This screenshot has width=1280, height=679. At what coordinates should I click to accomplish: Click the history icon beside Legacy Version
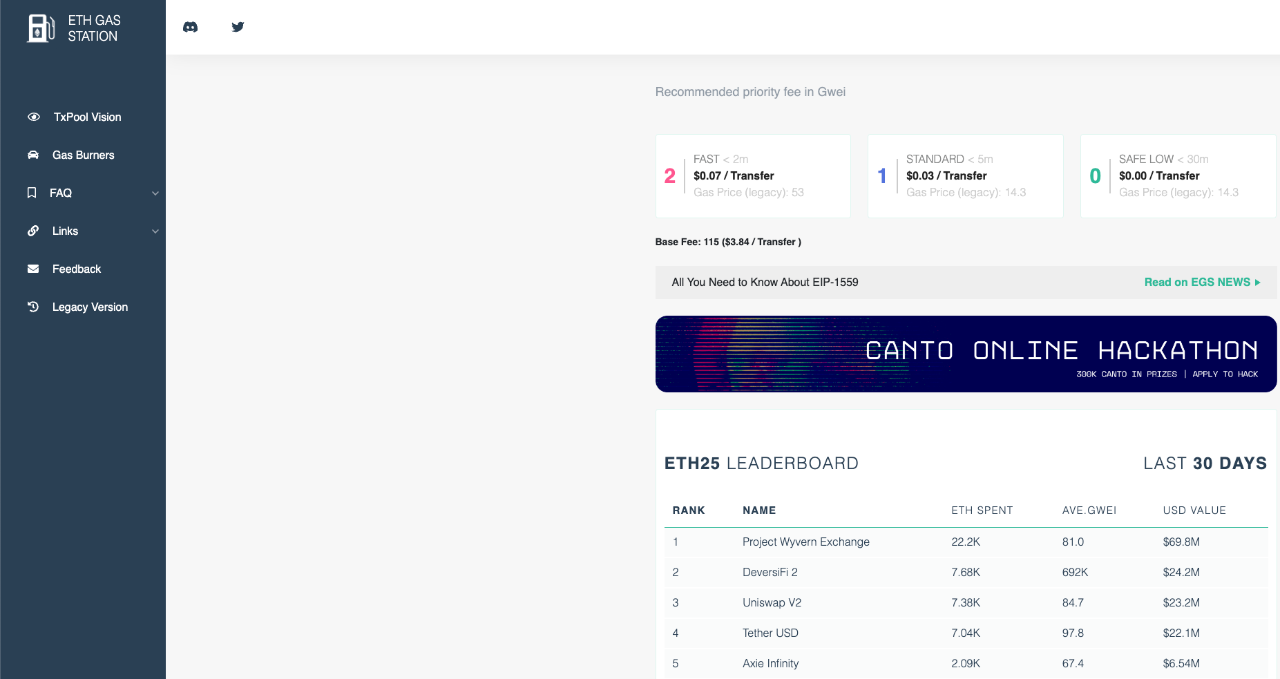tap(33, 307)
